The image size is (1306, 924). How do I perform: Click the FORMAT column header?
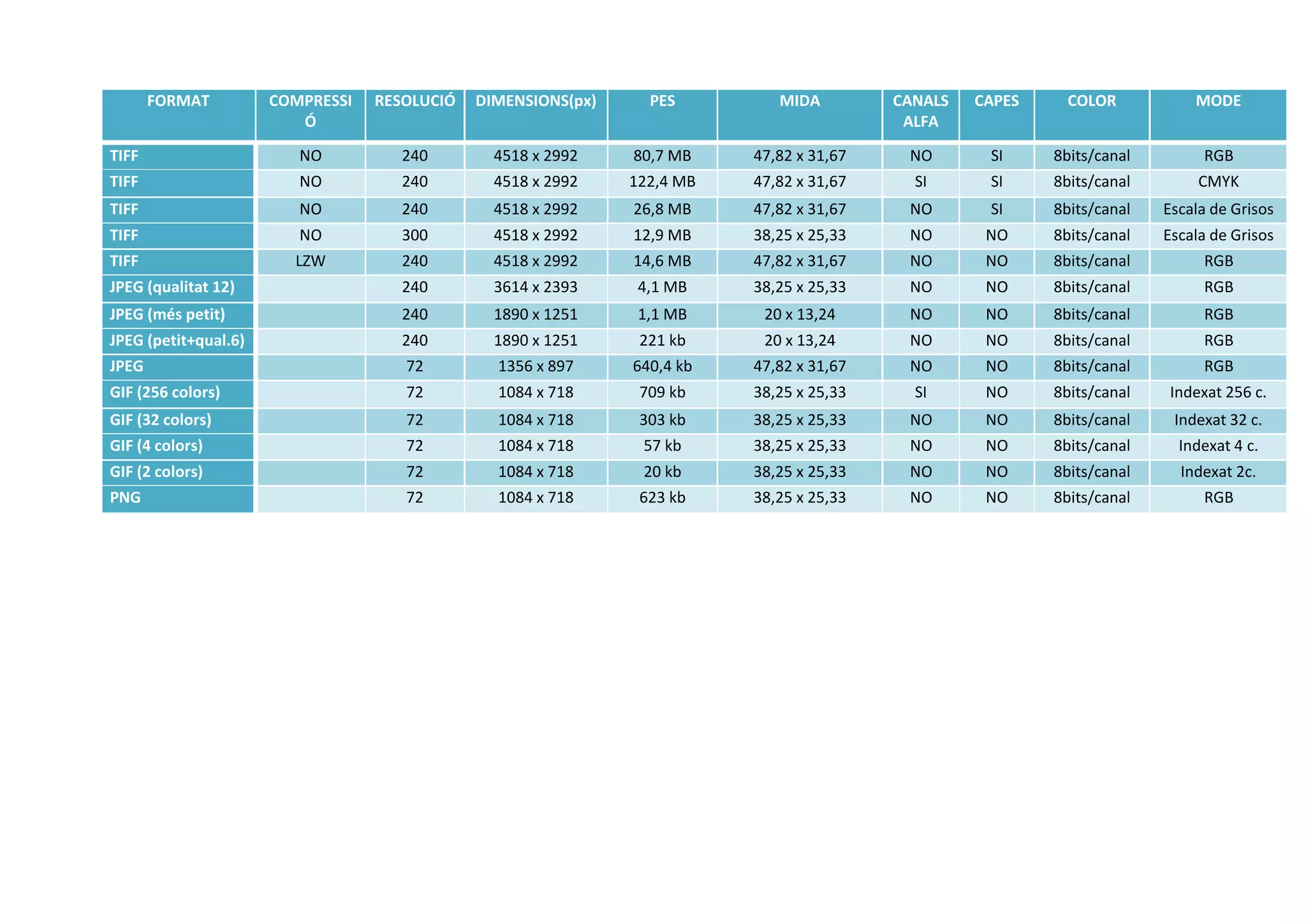coord(178,101)
